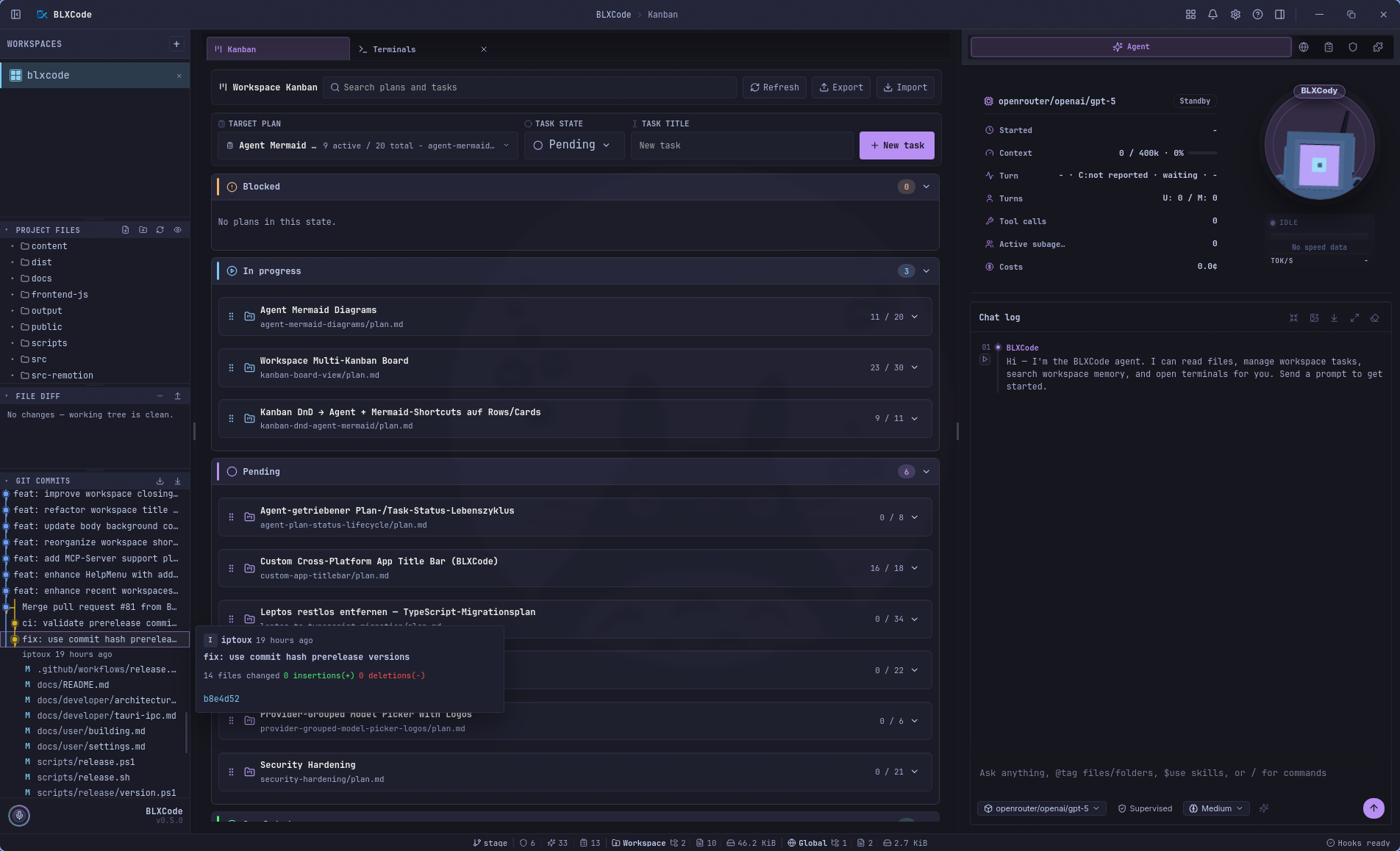1400x851 pixels.
Task: Open the clipboard tasks tab icon
Action: pyautogui.click(x=1329, y=47)
